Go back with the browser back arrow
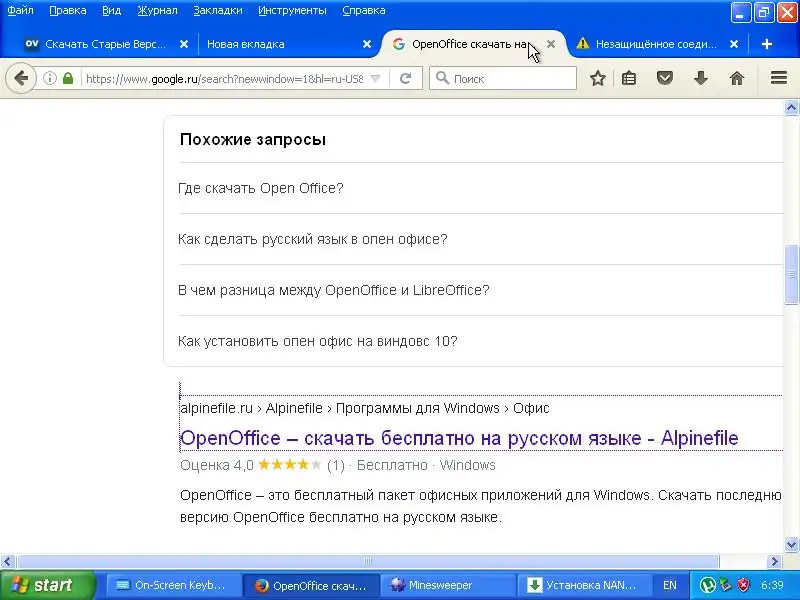 (21, 78)
